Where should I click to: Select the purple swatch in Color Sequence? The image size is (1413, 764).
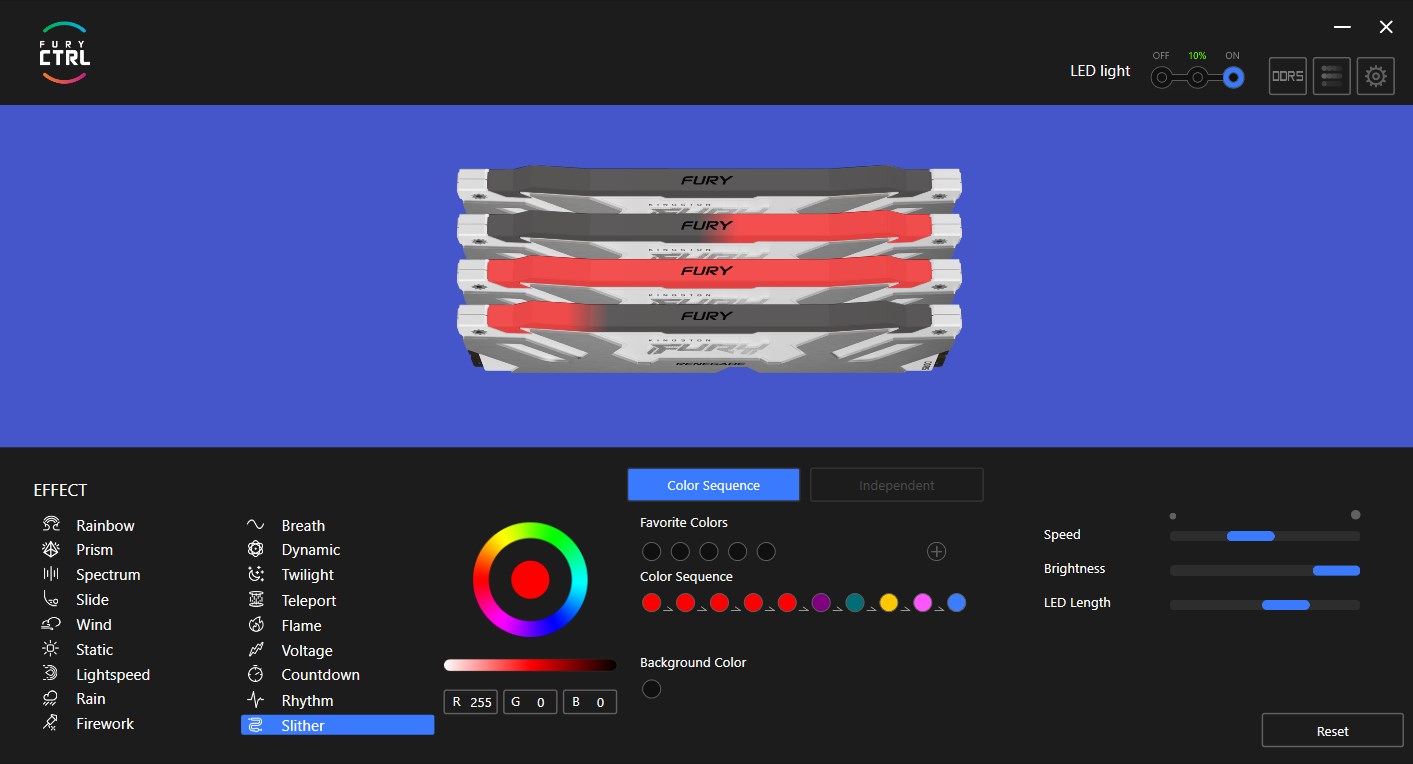pos(821,602)
